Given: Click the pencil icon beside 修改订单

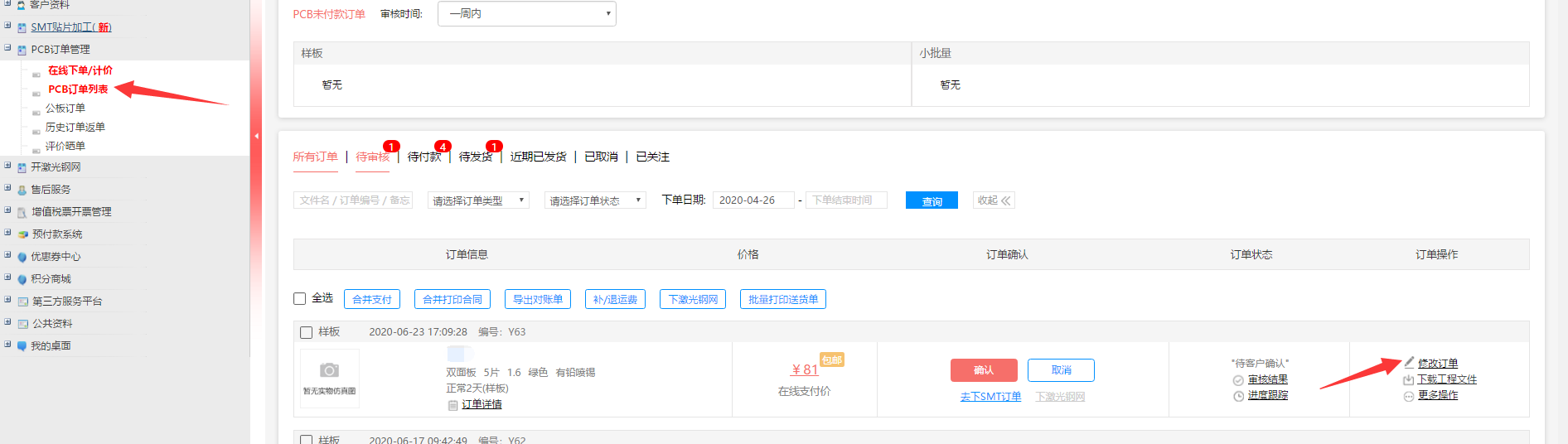Looking at the screenshot, I should click(1409, 362).
